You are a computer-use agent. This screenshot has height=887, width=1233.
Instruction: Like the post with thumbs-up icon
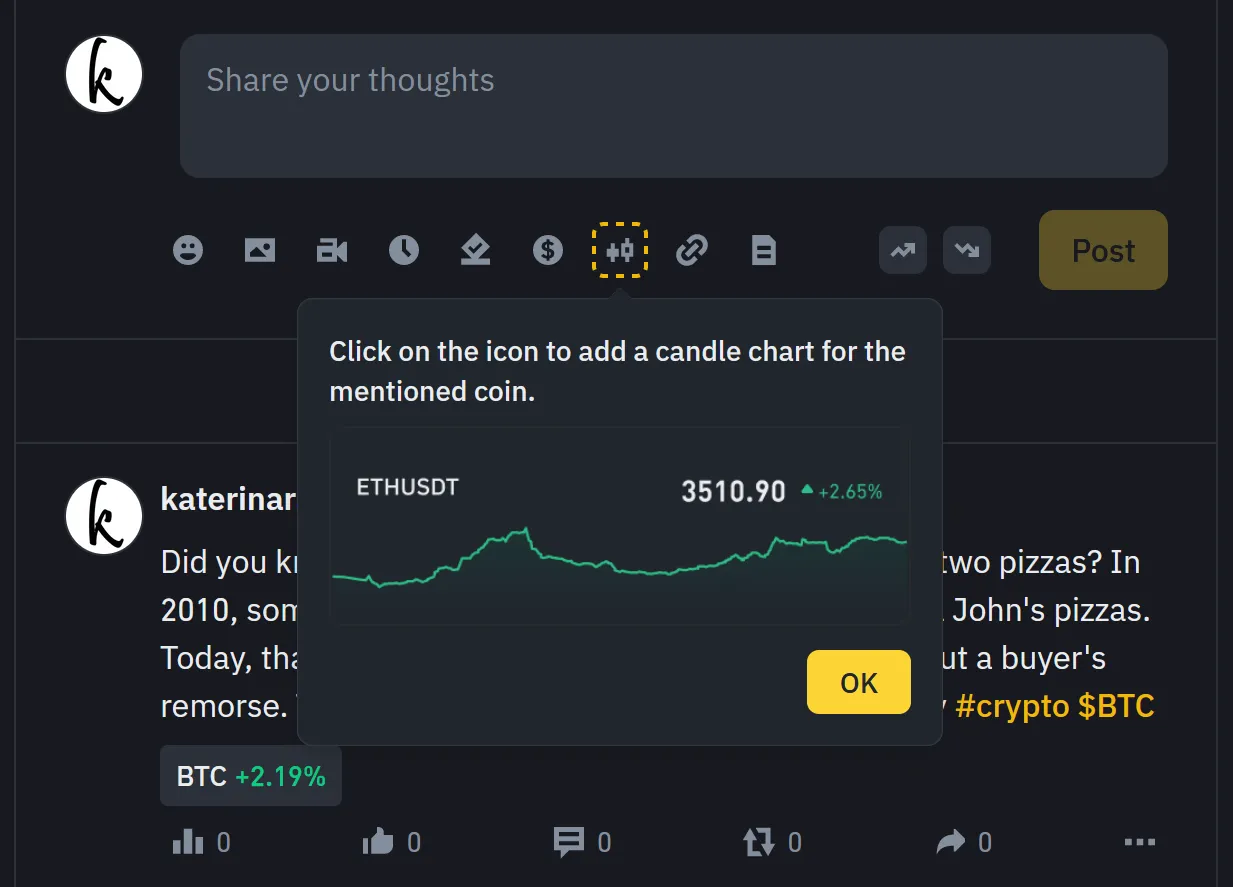[x=378, y=843]
